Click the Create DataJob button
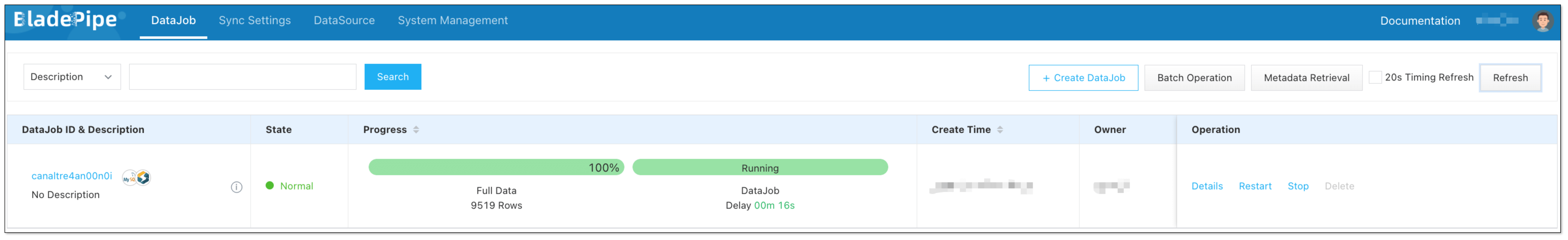The height and width of the screenshot is (240, 1568). pyautogui.click(x=1083, y=78)
